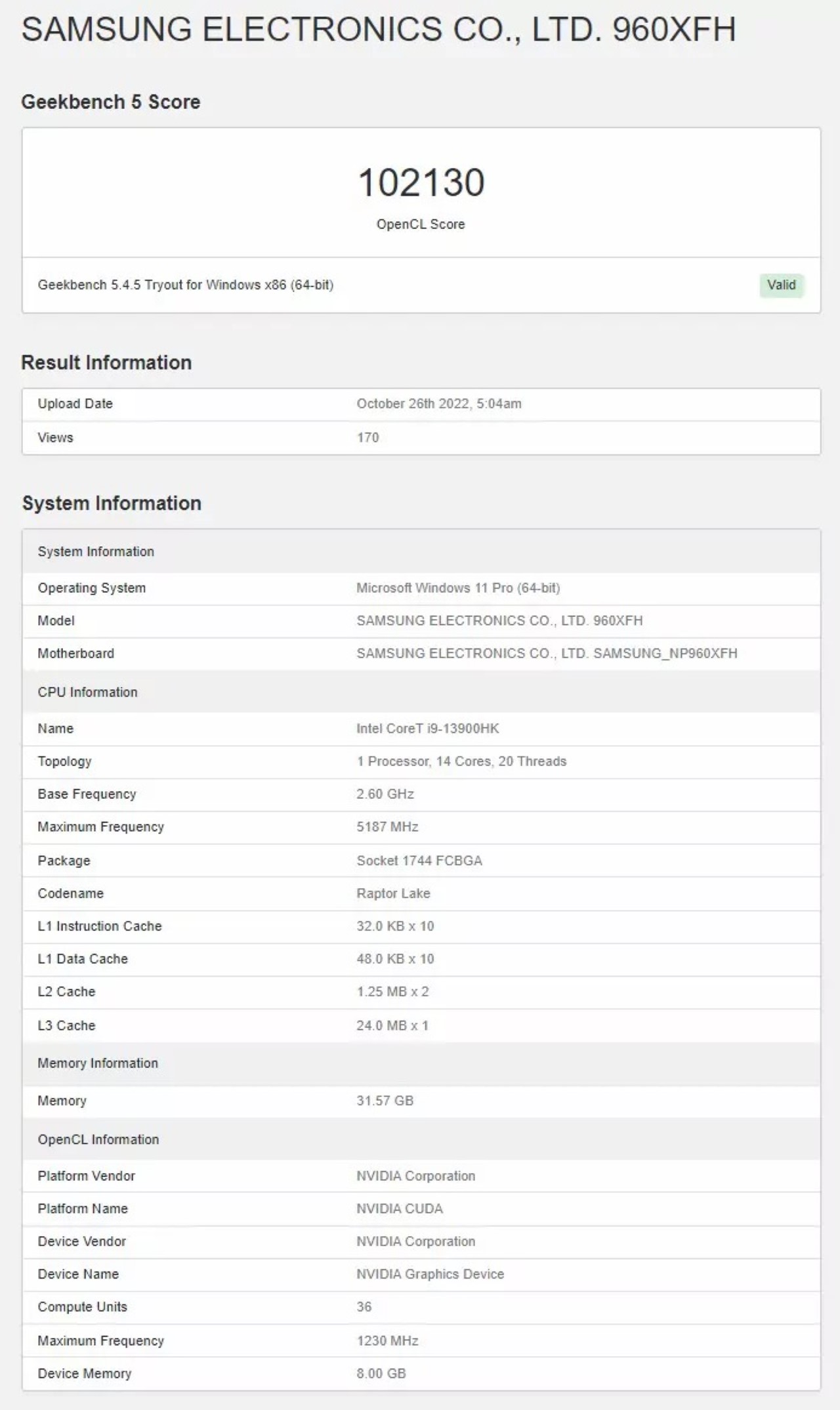Select the Raptor Lake codename
The image size is (840, 1410).
coord(393,893)
